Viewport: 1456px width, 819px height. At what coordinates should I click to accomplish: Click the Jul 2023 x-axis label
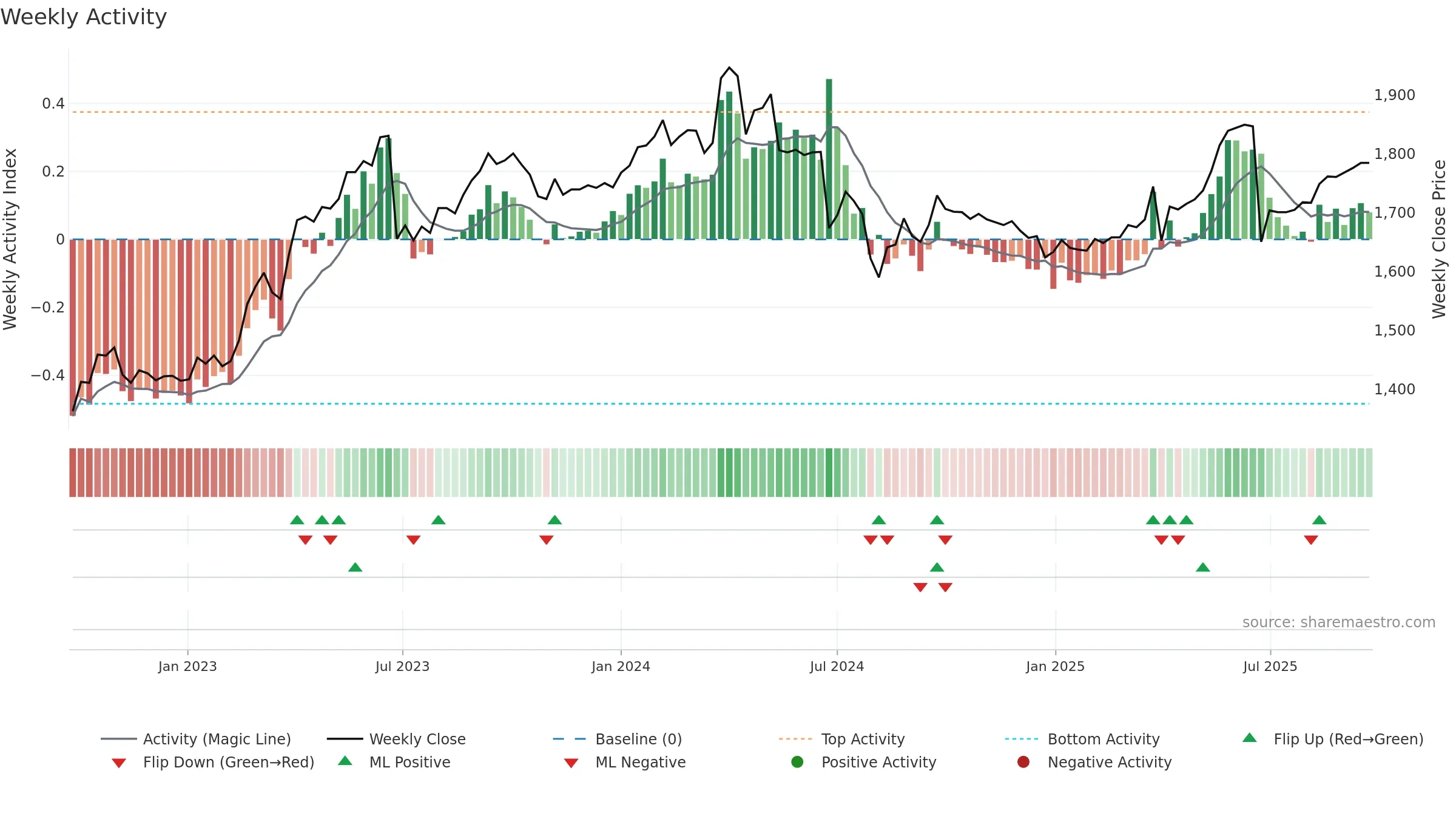[x=402, y=666]
